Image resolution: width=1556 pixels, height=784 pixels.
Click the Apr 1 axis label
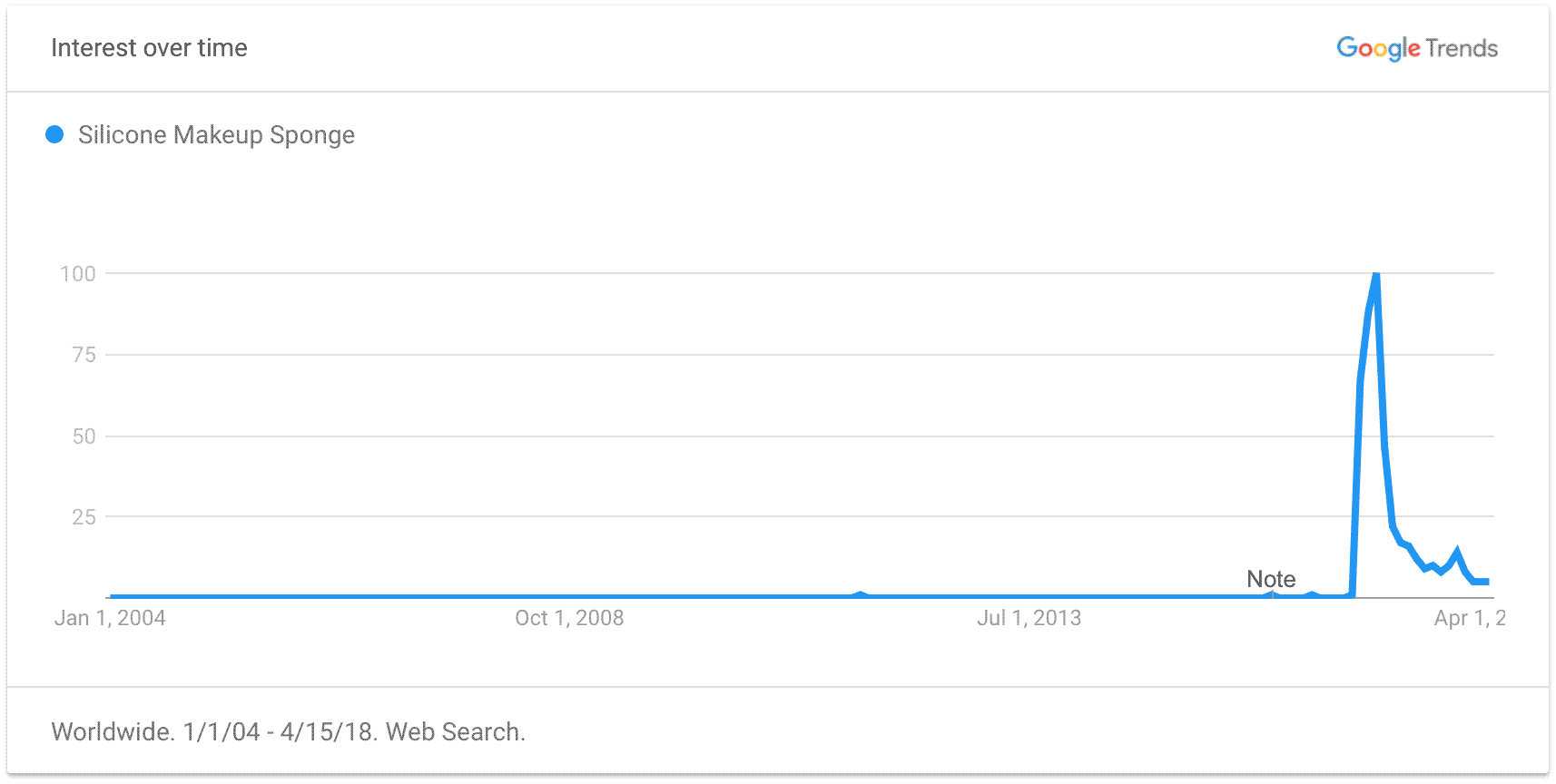tap(1470, 618)
